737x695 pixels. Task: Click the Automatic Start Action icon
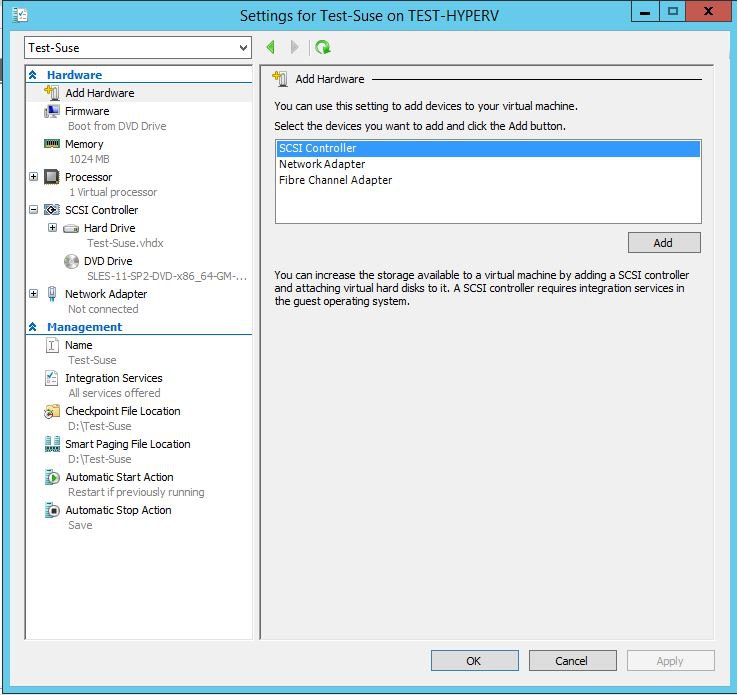[52, 477]
